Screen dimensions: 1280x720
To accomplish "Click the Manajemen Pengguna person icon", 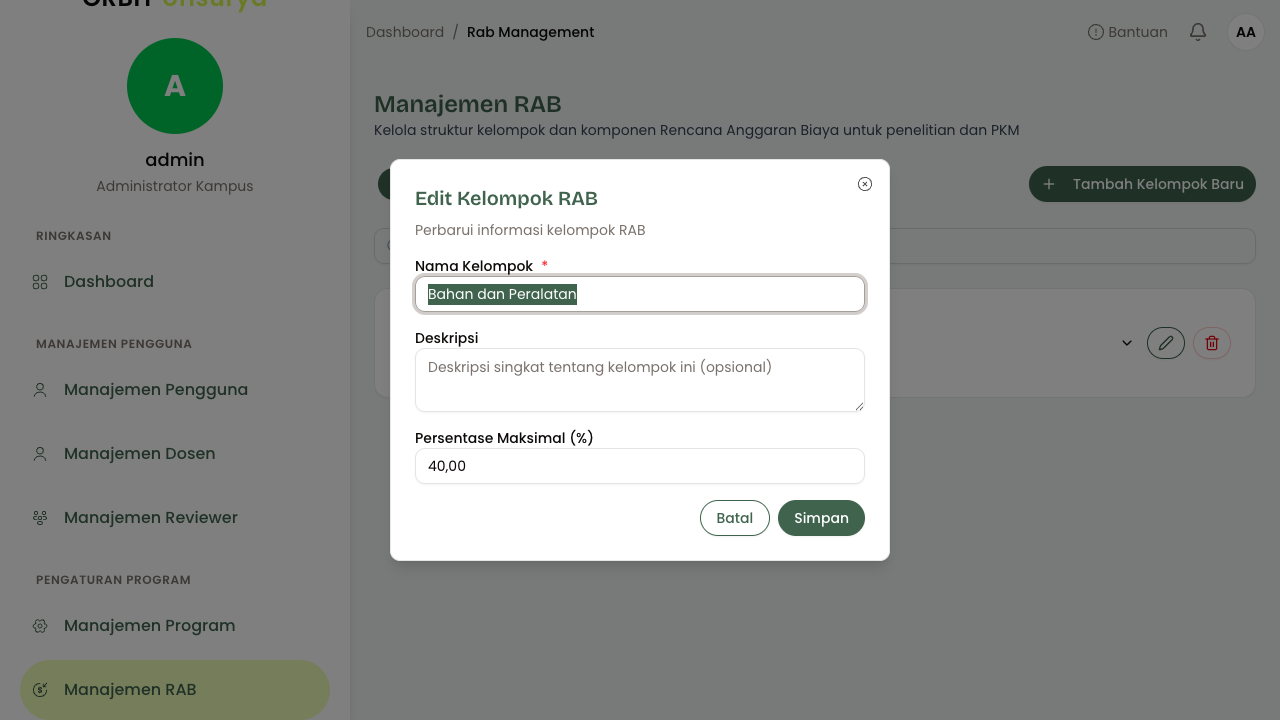I will point(40,390).
